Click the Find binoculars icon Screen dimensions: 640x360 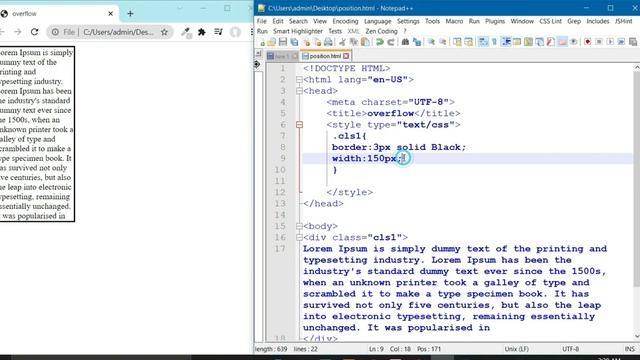(x=405, y=42)
